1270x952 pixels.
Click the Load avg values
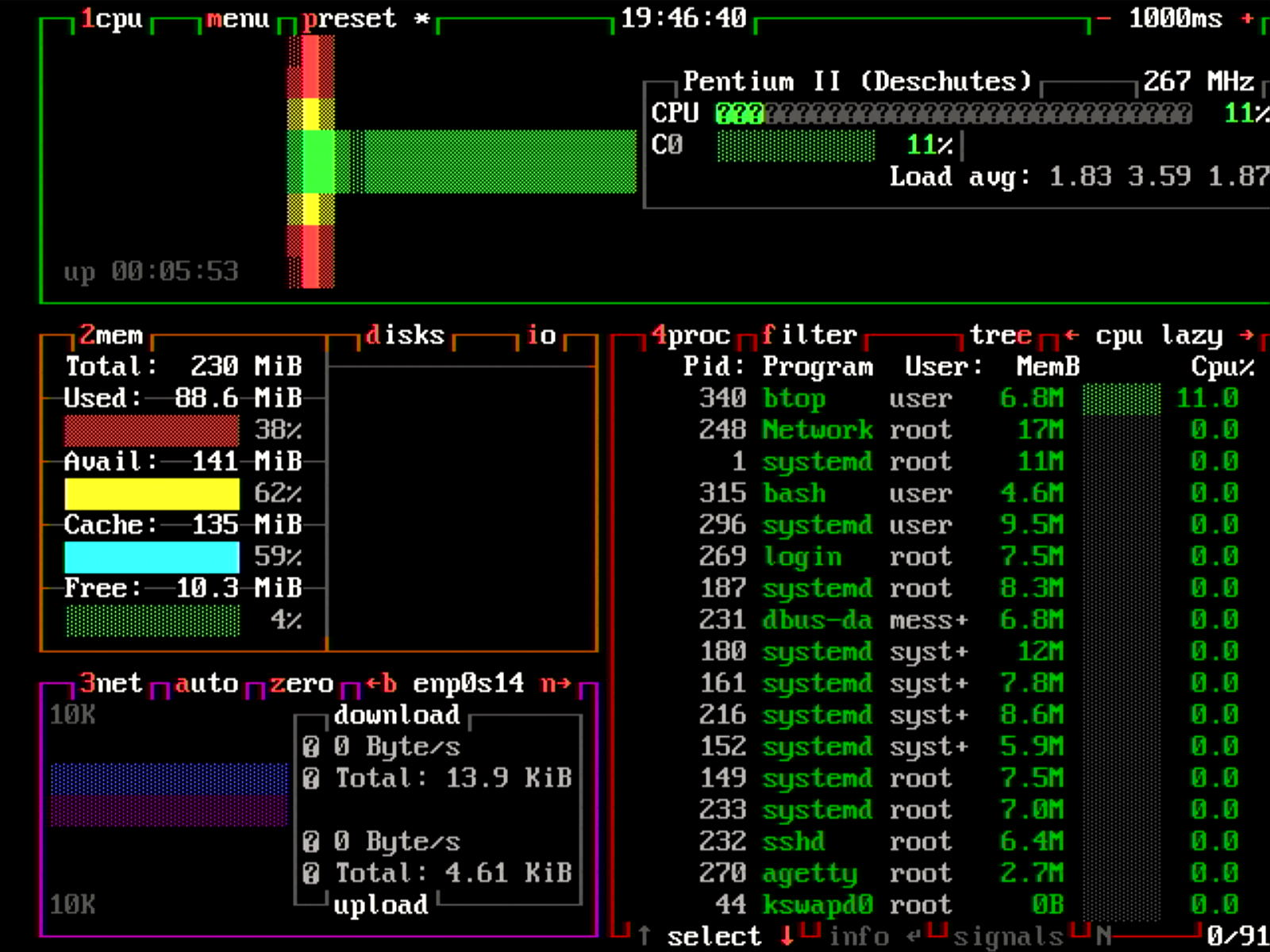[x=1159, y=176]
